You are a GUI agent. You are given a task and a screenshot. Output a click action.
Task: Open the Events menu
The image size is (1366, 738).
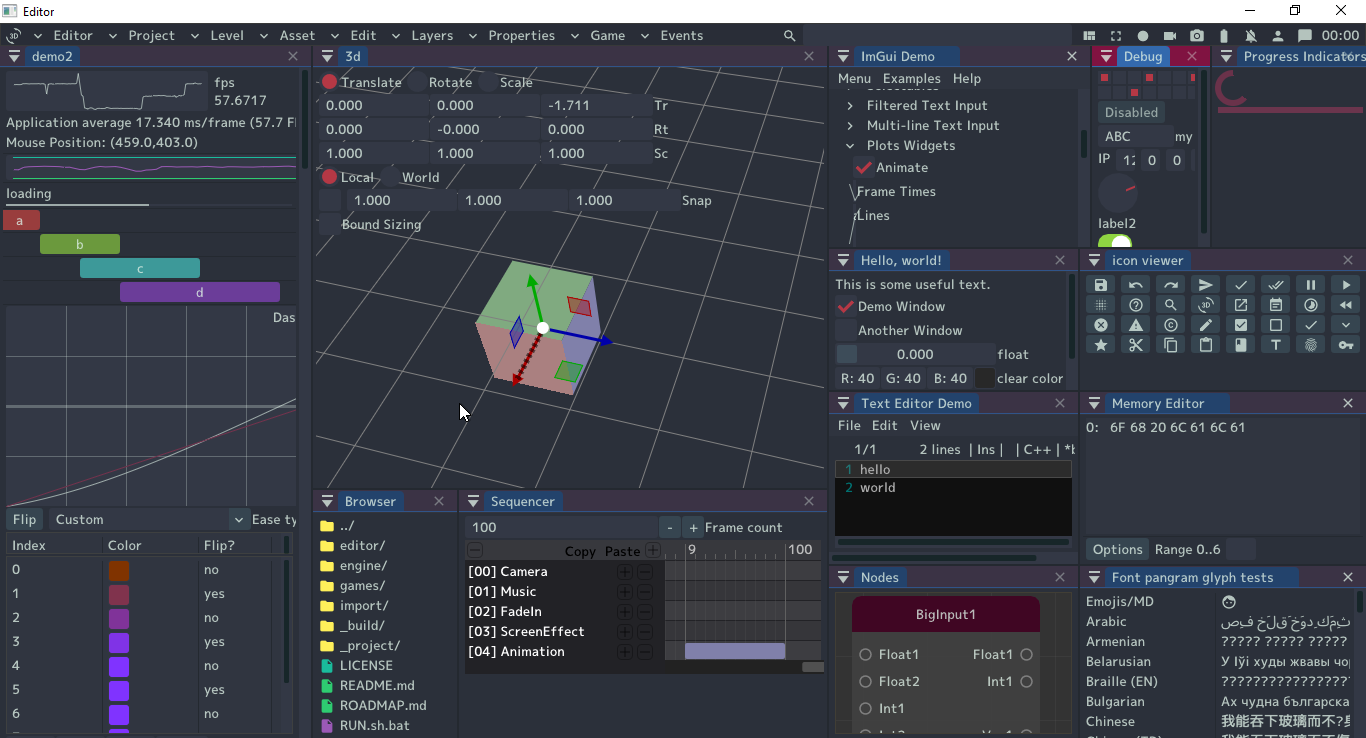(x=682, y=35)
